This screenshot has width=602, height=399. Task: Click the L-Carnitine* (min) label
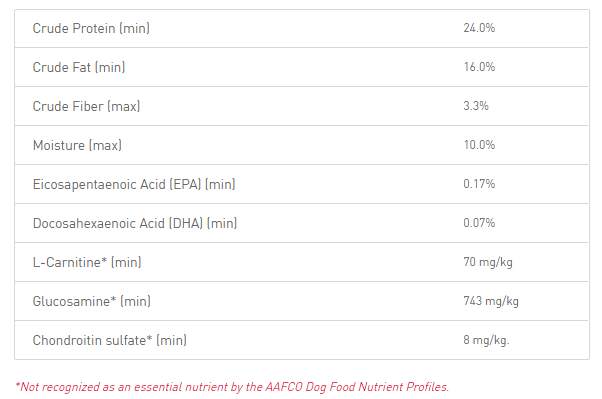[x=87, y=263]
